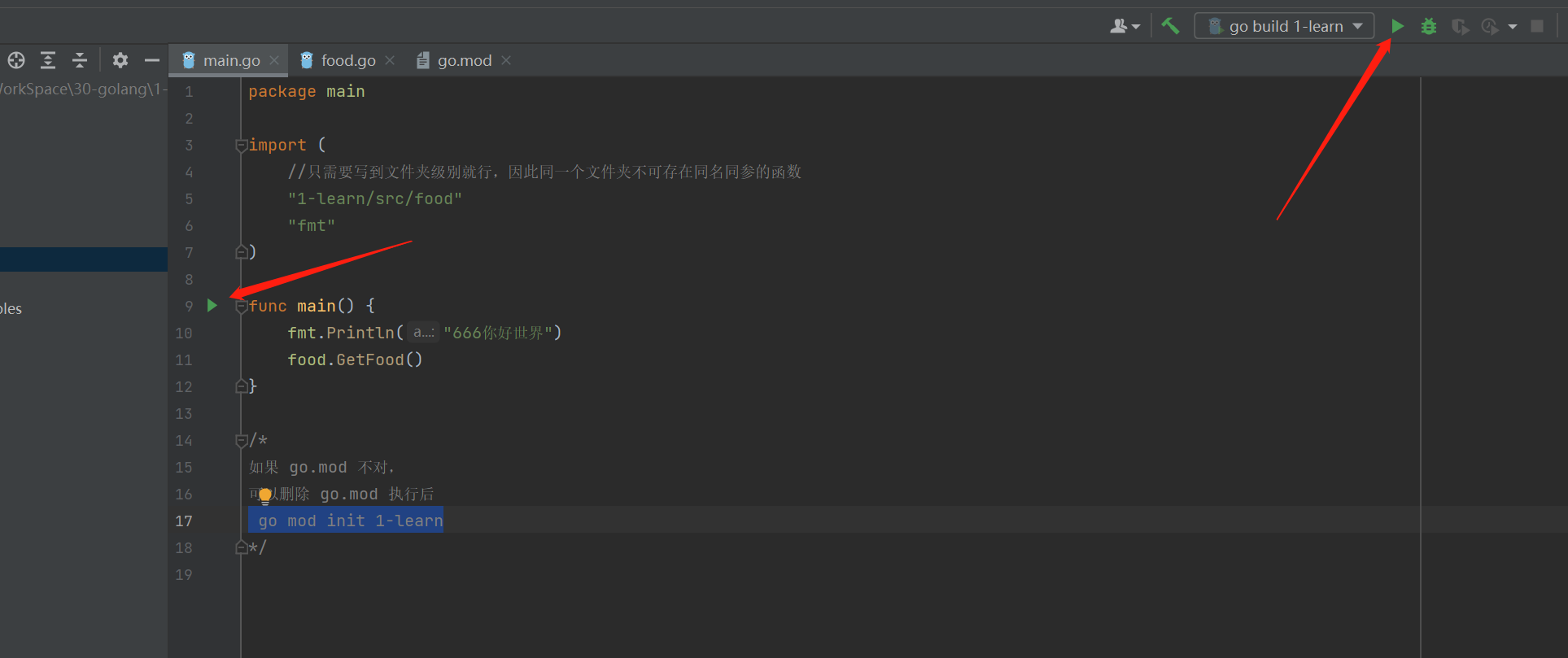
Task: Start debugging with the bug icon
Action: tap(1429, 26)
